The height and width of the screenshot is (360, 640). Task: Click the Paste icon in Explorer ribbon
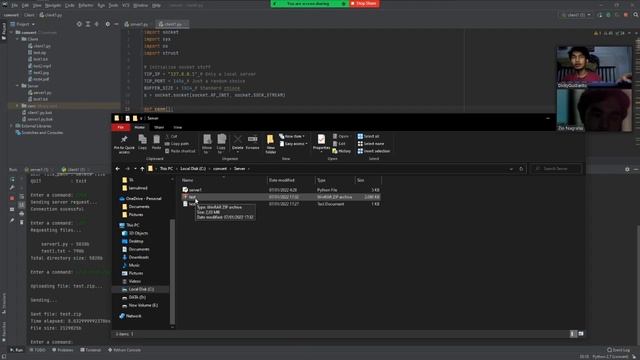pos(156,139)
